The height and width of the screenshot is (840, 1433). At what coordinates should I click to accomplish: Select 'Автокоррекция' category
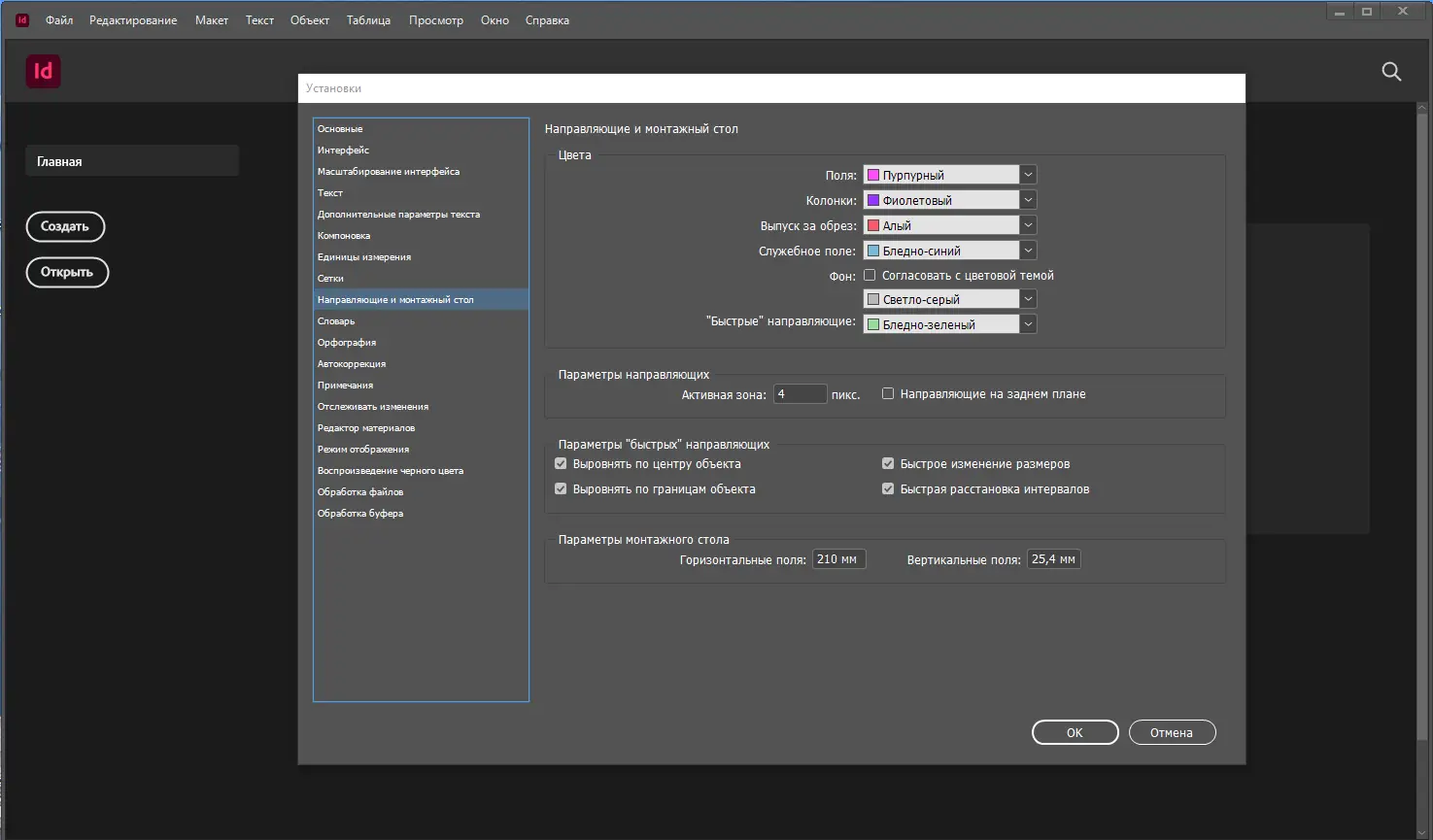422,364
